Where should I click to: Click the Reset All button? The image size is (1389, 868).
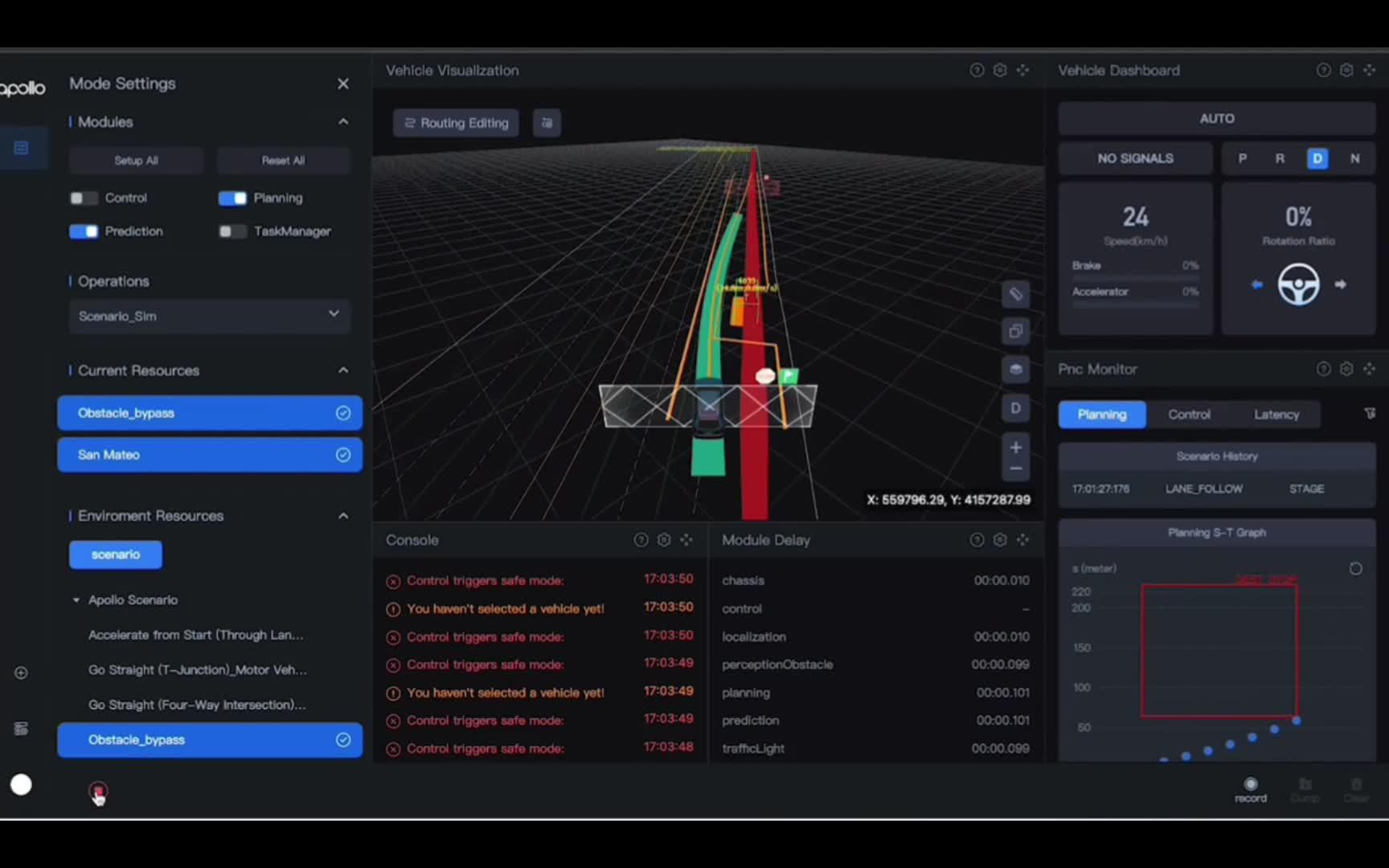(x=283, y=160)
